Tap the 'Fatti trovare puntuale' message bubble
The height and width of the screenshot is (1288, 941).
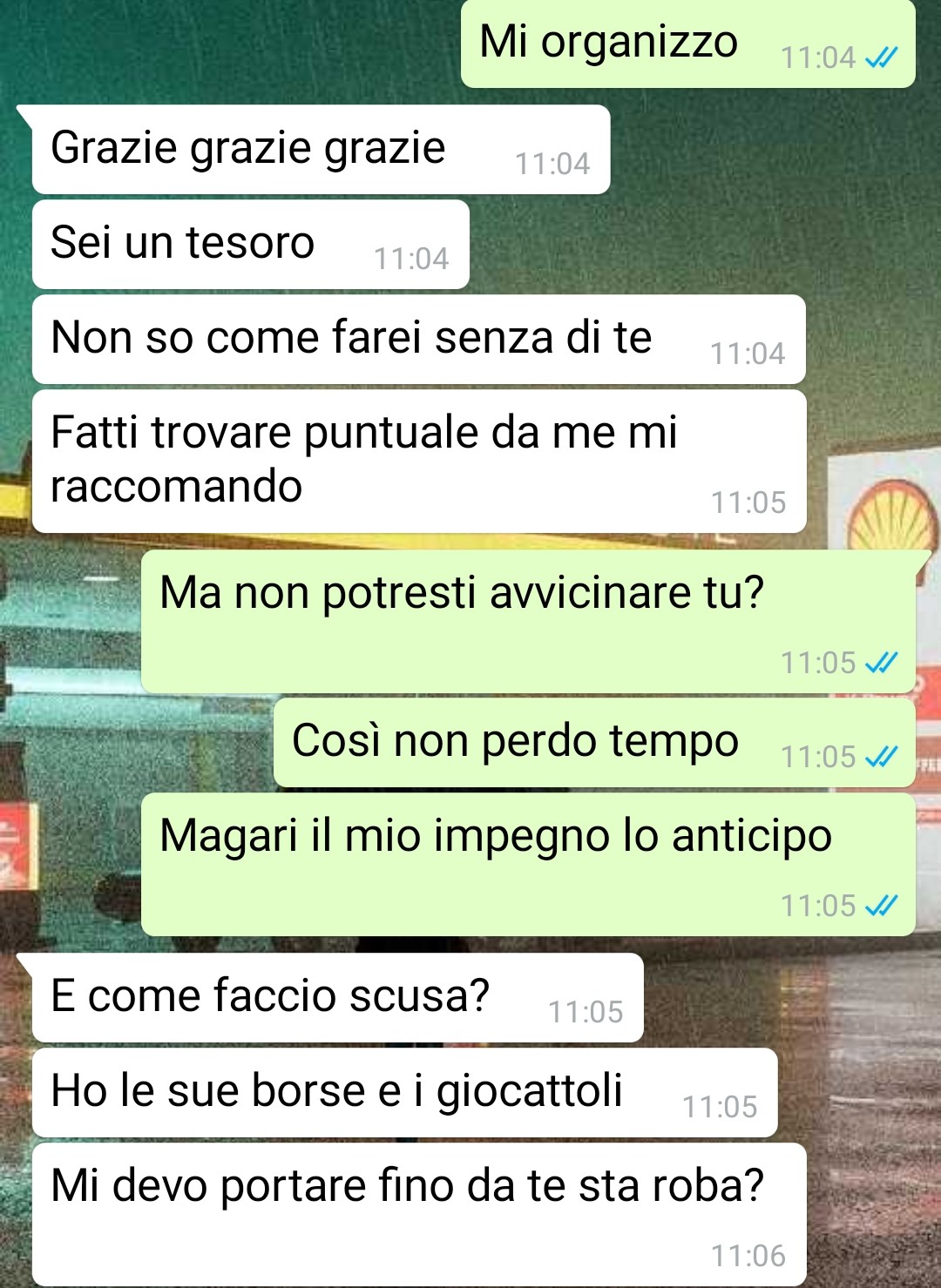(x=418, y=462)
